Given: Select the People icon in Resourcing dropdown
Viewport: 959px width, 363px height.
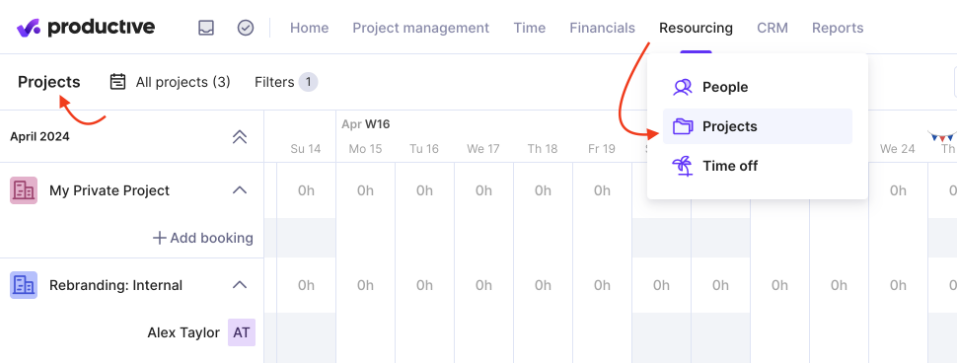Looking at the screenshot, I should [x=683, y=87].
